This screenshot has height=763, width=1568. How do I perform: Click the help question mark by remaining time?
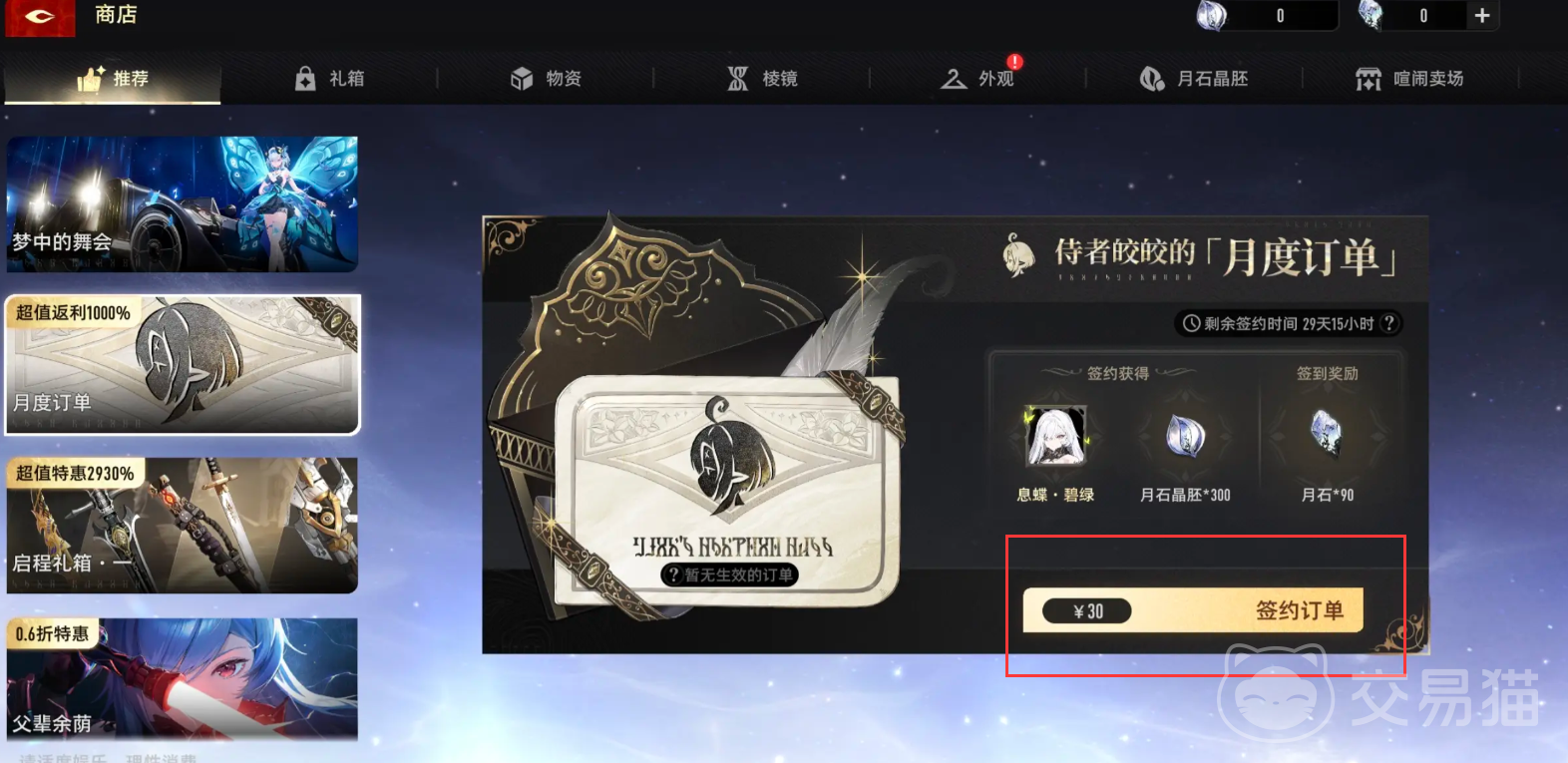click(x=1388, y=323)
